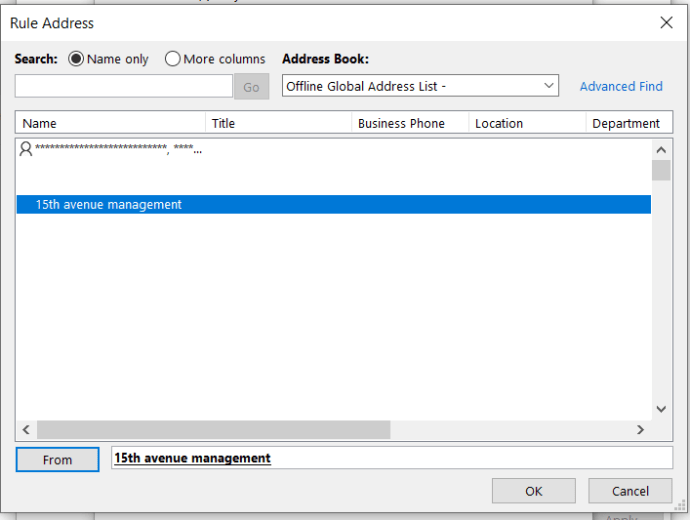The height and width of the screenshot is (520, 690).
Task: Sort by the Title column header
Action: coord(279,123)
